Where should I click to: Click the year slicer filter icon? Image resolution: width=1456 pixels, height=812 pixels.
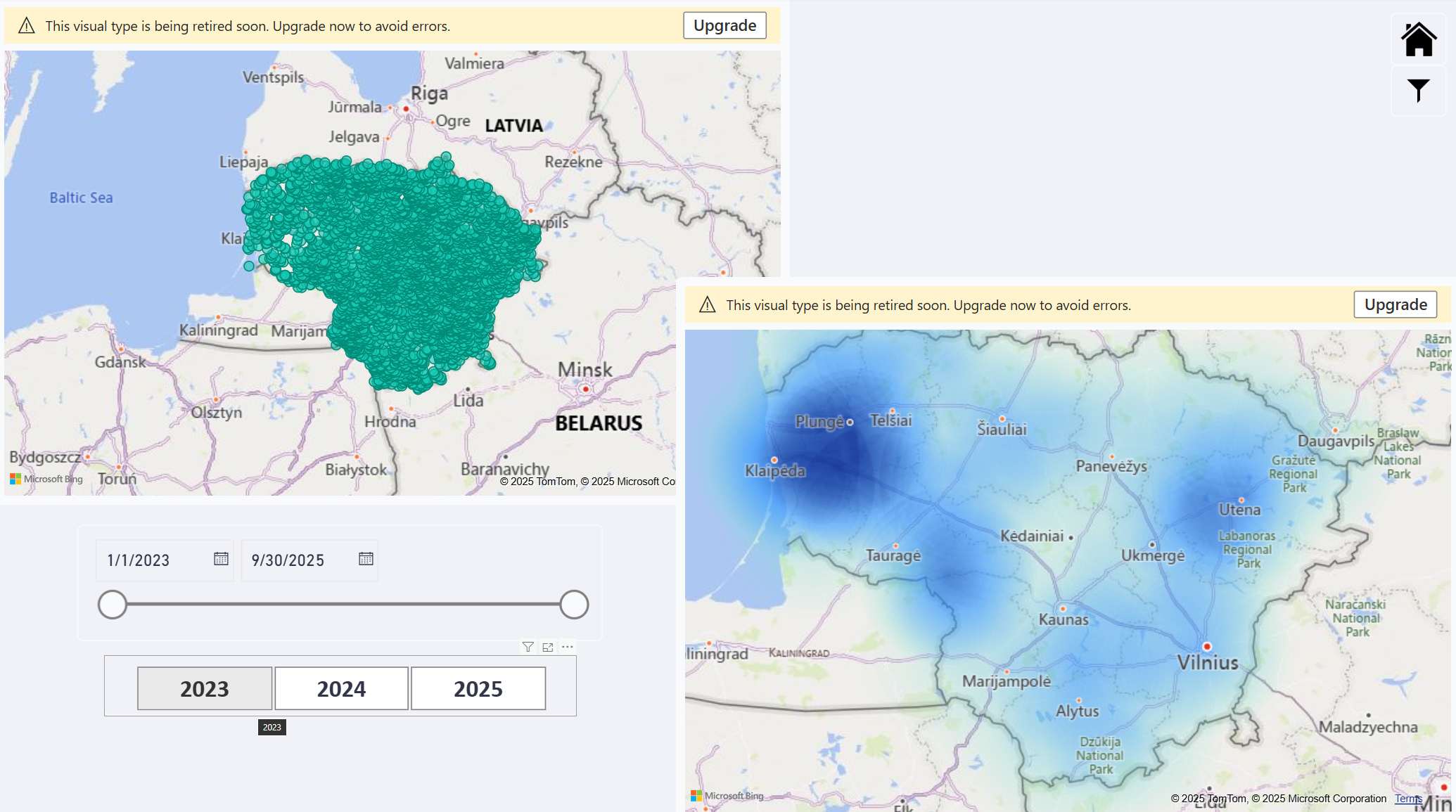point(528,647)
